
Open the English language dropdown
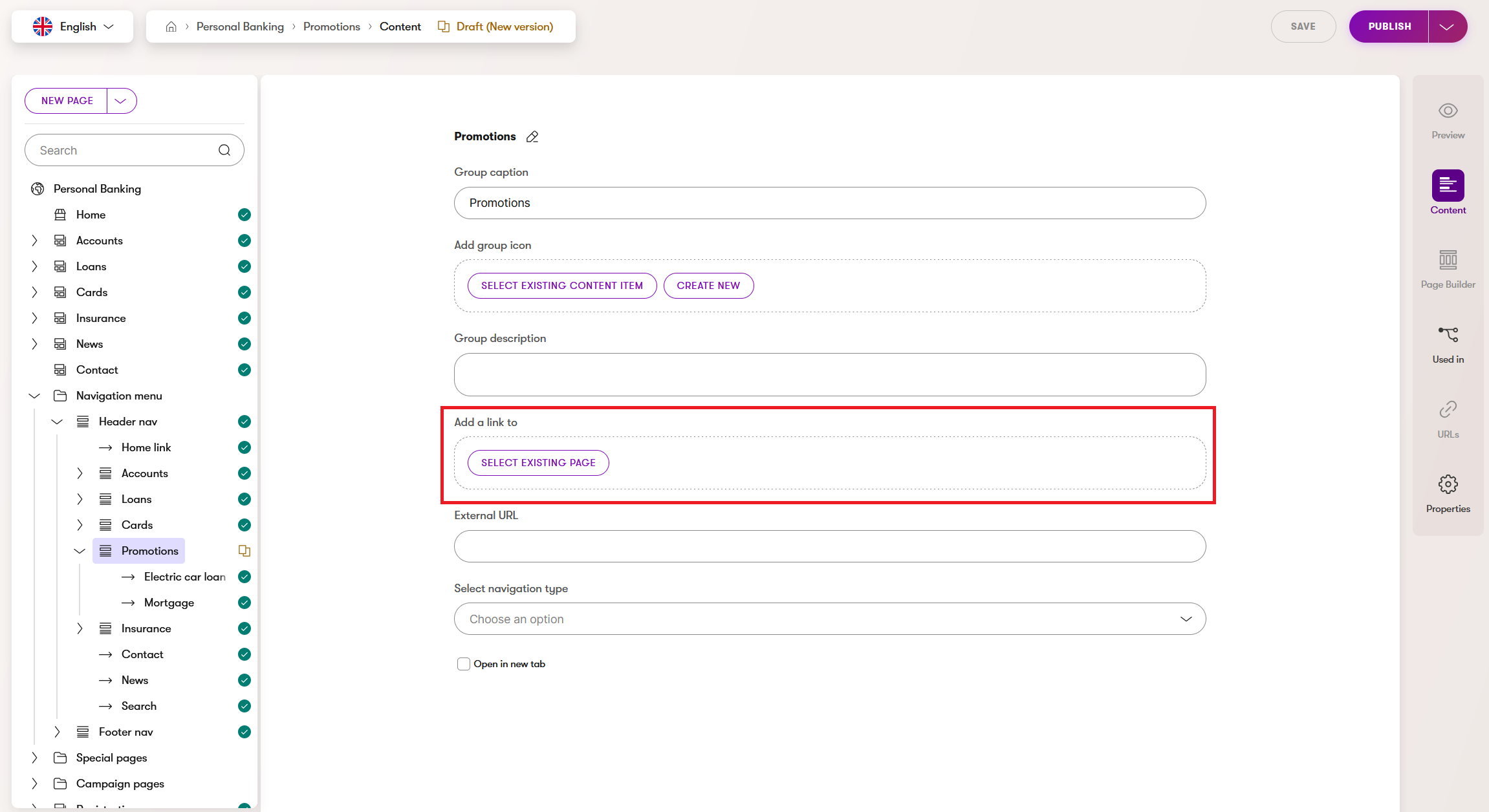(73, 27)
